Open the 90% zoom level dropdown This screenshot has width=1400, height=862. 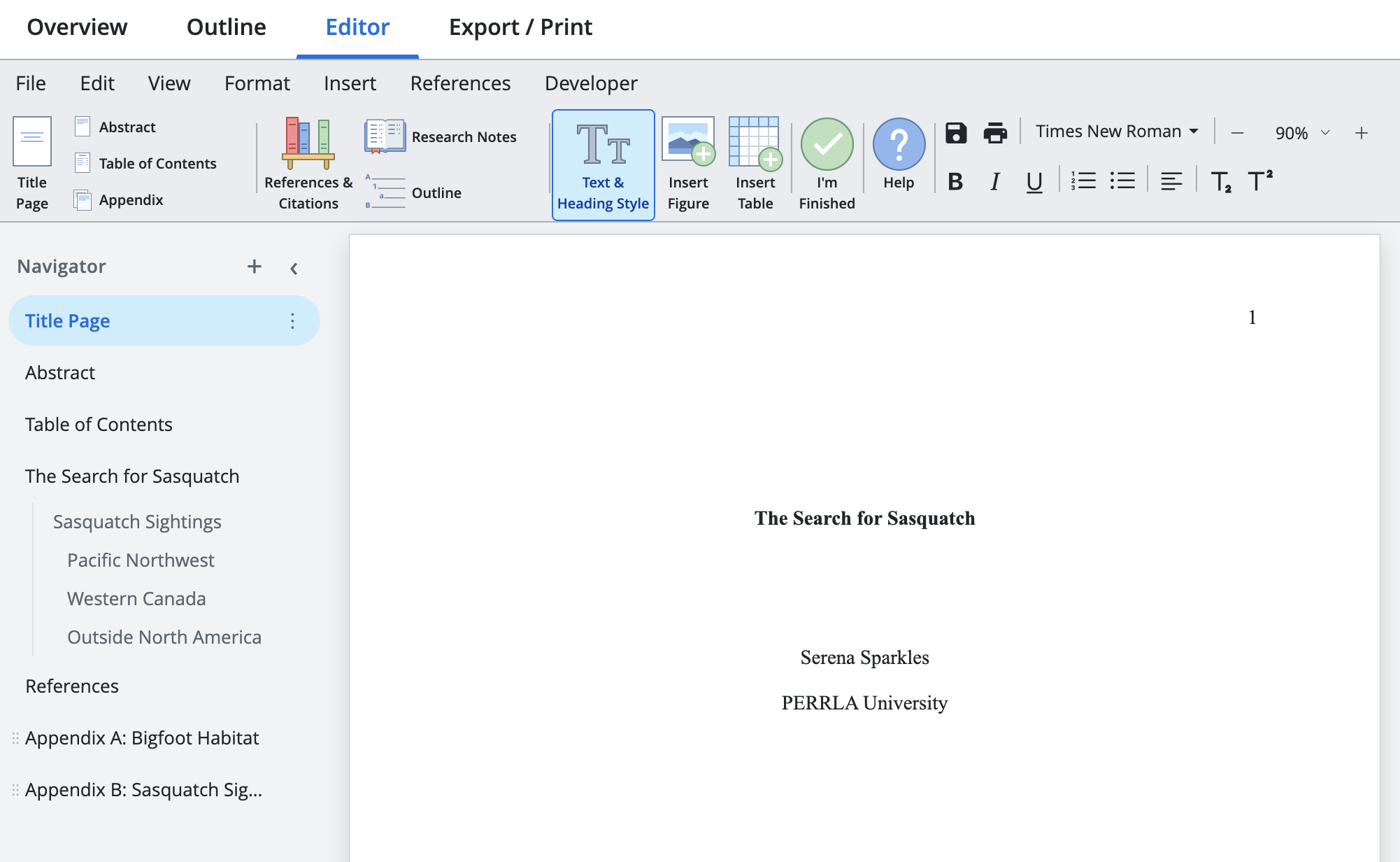(x=1302, y=133)
